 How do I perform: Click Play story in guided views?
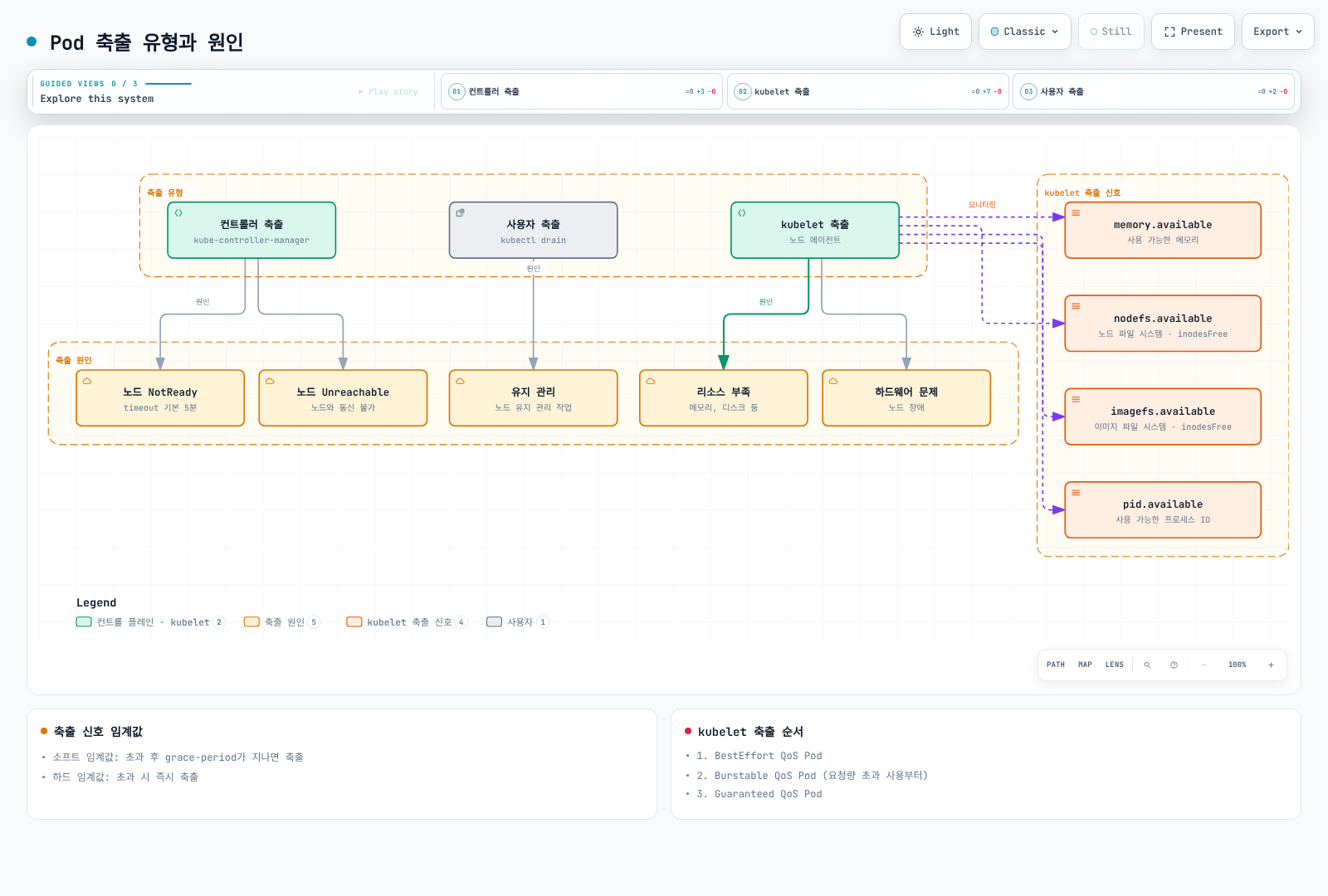point(388,92)
